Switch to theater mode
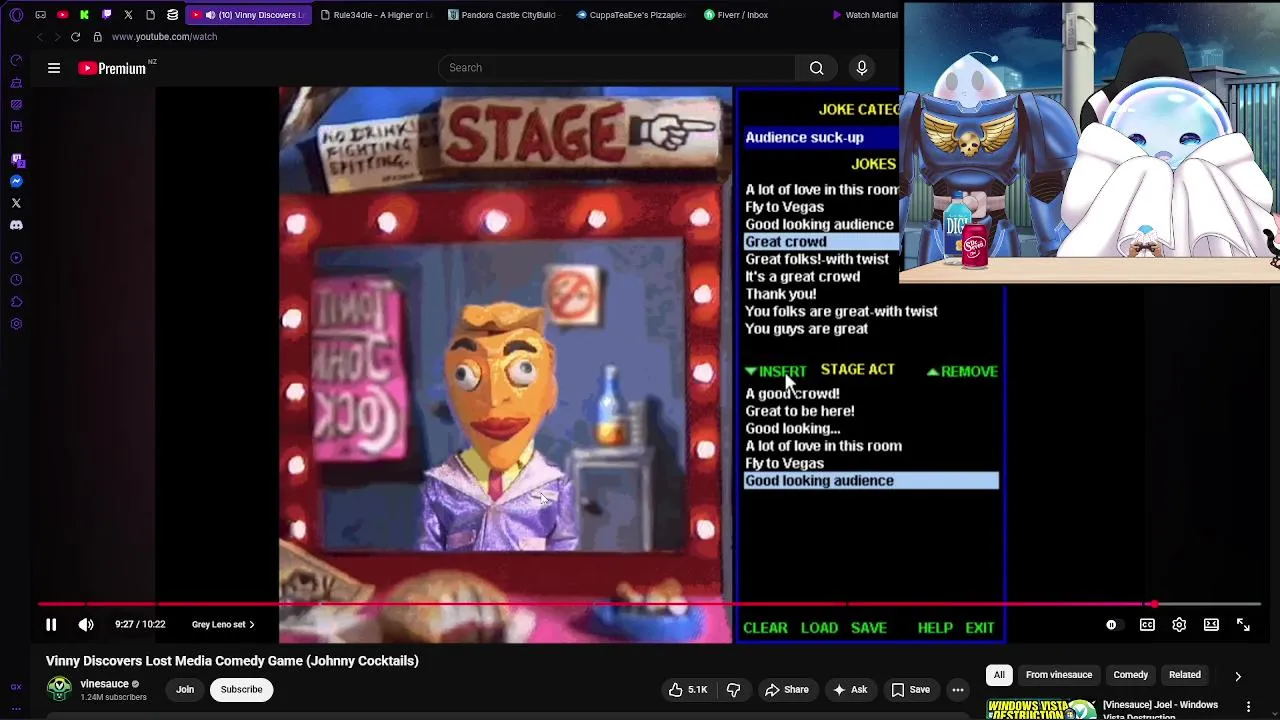This screenshot has width=1280, height=720. click(x=1211, y=625)
